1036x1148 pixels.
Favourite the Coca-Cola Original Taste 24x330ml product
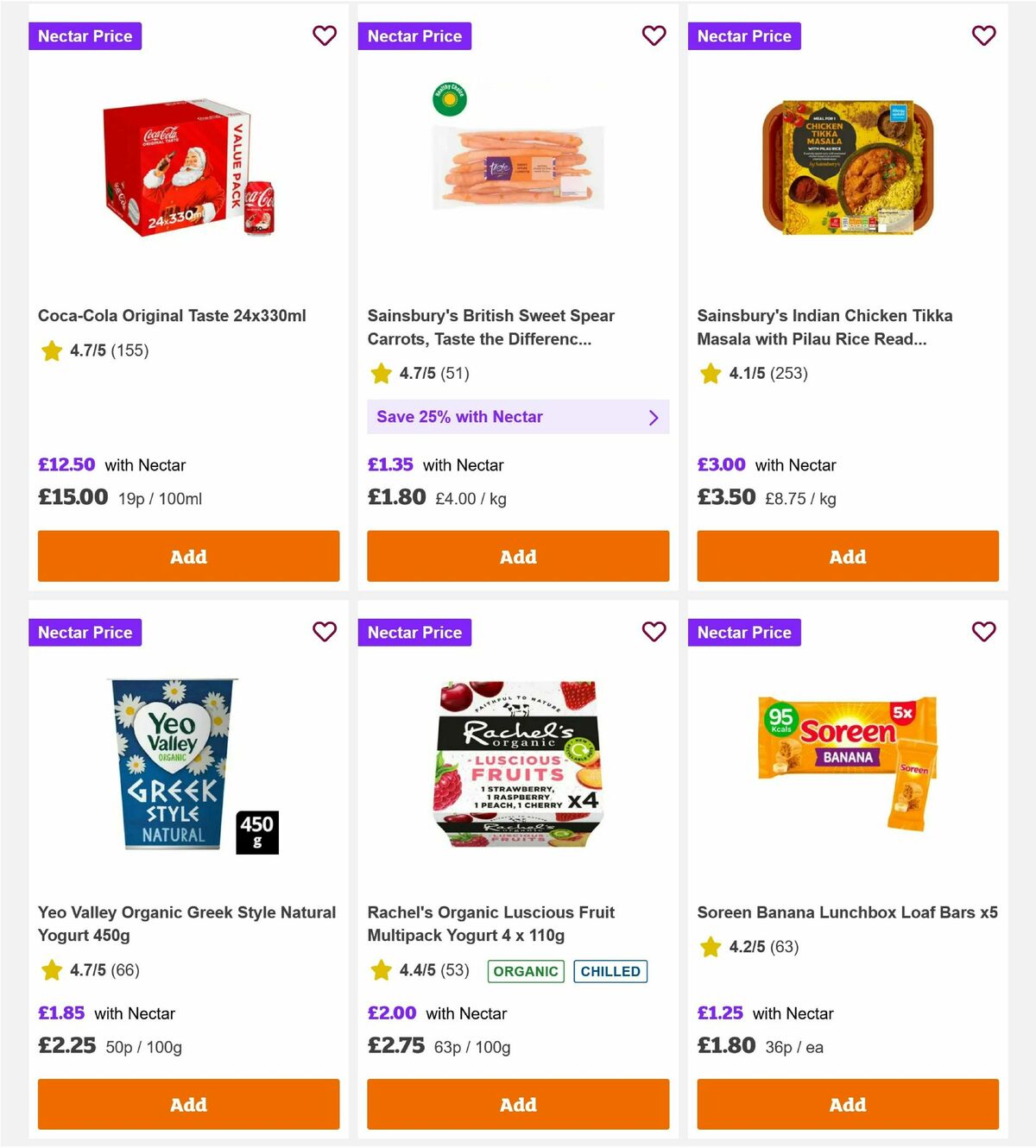pos(325,36)
